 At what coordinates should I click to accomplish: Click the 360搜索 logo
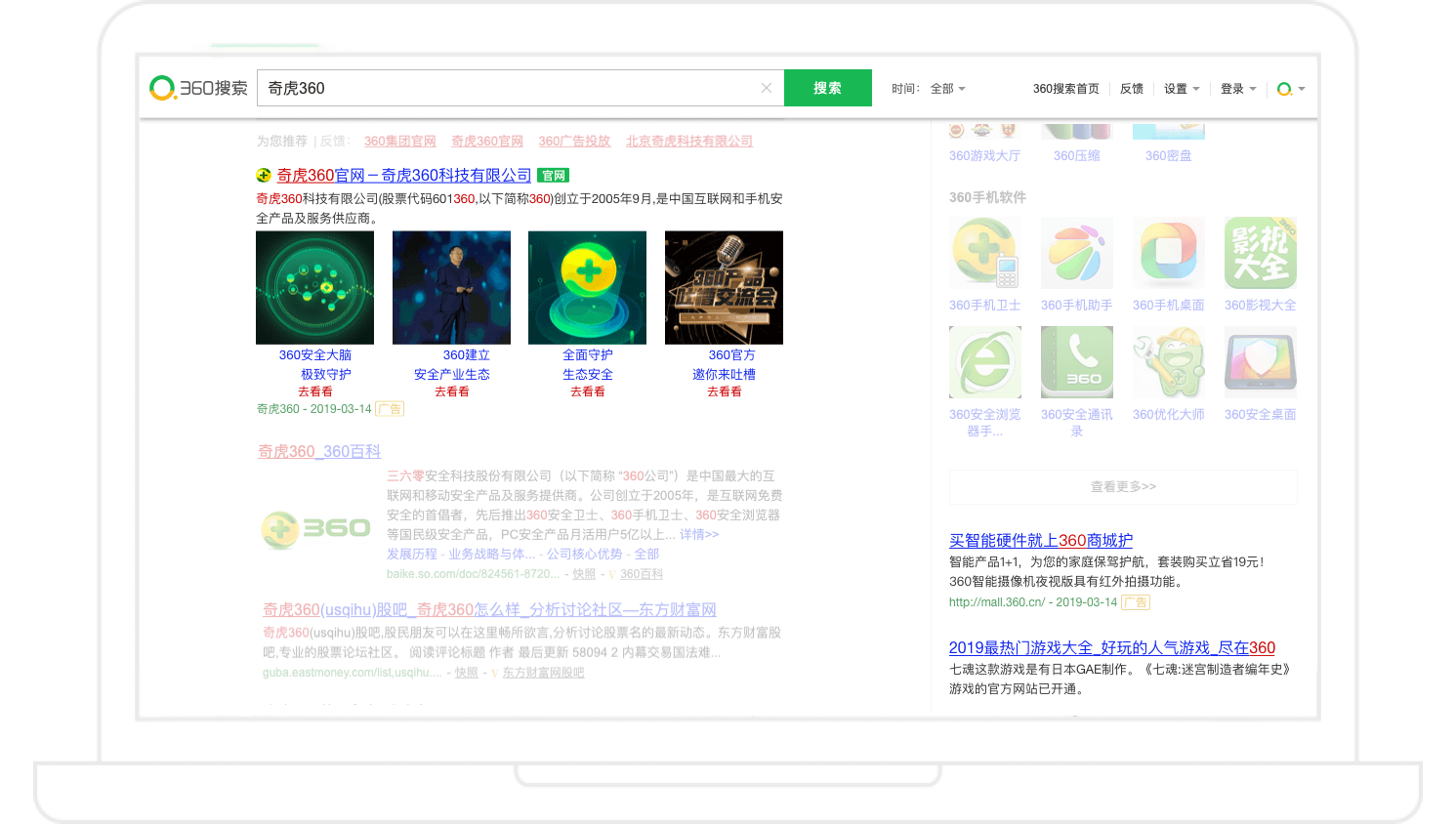199,88
